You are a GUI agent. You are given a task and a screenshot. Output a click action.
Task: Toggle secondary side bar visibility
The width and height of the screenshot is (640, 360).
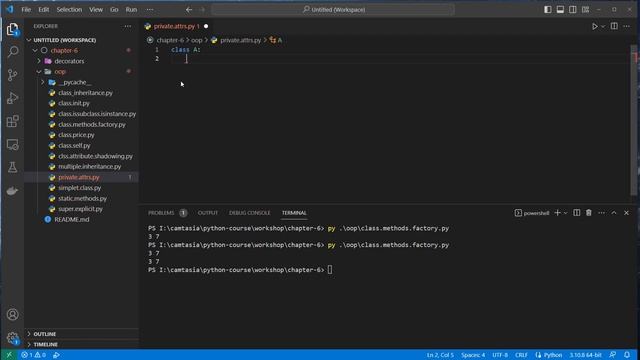(573, 9)
